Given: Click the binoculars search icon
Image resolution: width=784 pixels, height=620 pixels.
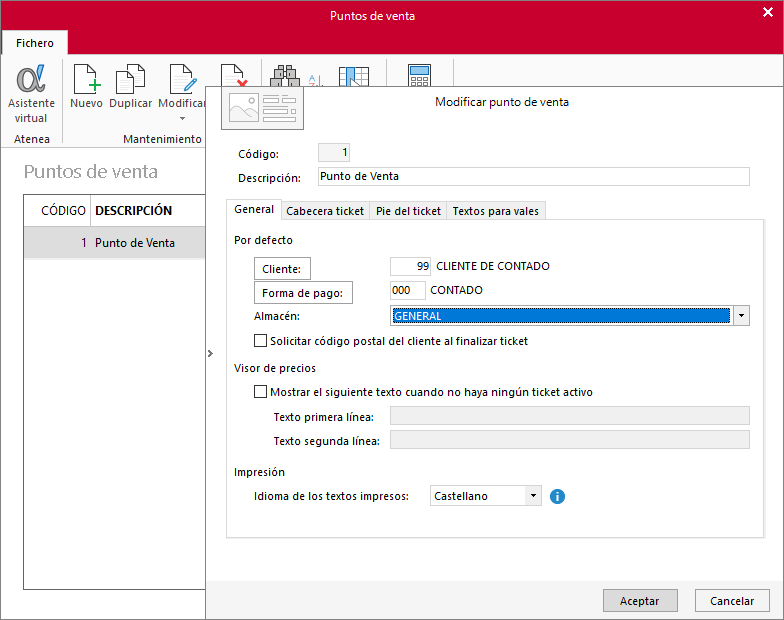Looking at the screenshot, I should 285,76.
